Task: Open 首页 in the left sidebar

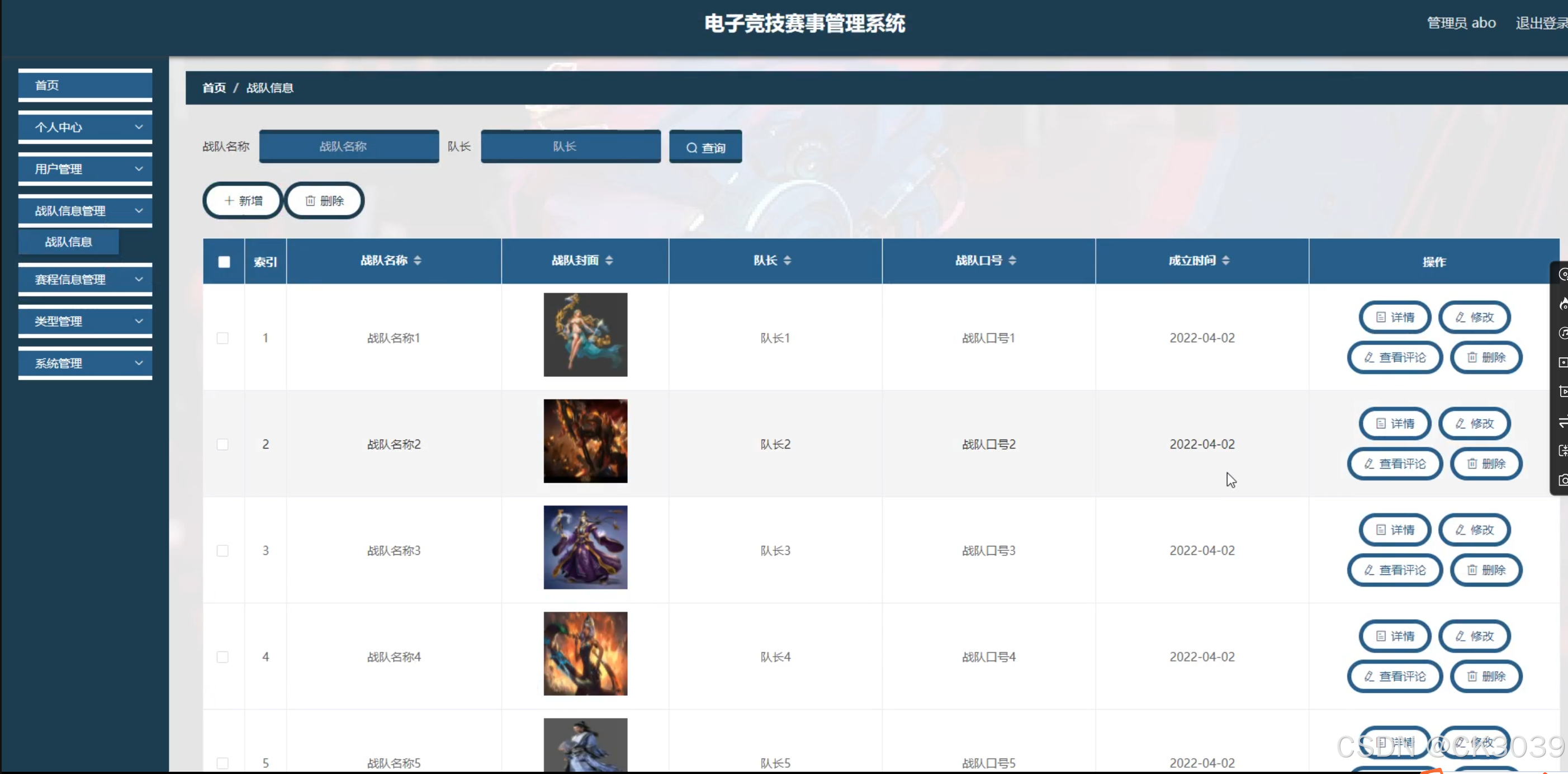Action: 85,85
